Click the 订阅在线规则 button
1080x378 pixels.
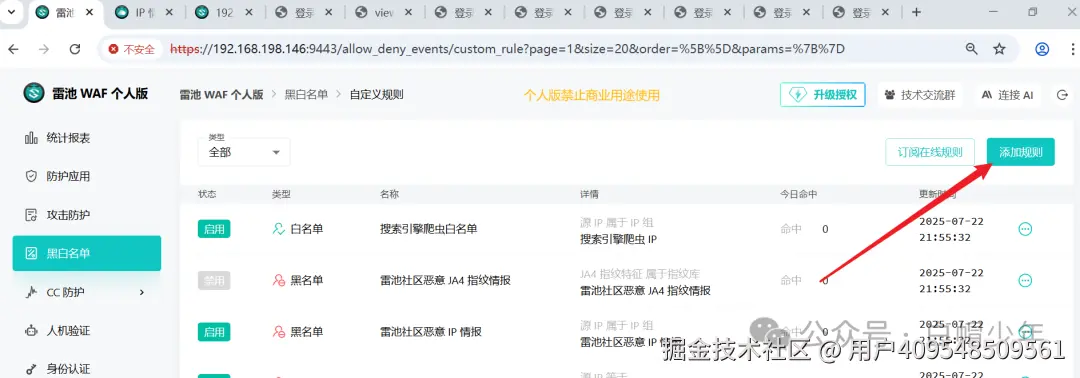[x=929, y=152]
